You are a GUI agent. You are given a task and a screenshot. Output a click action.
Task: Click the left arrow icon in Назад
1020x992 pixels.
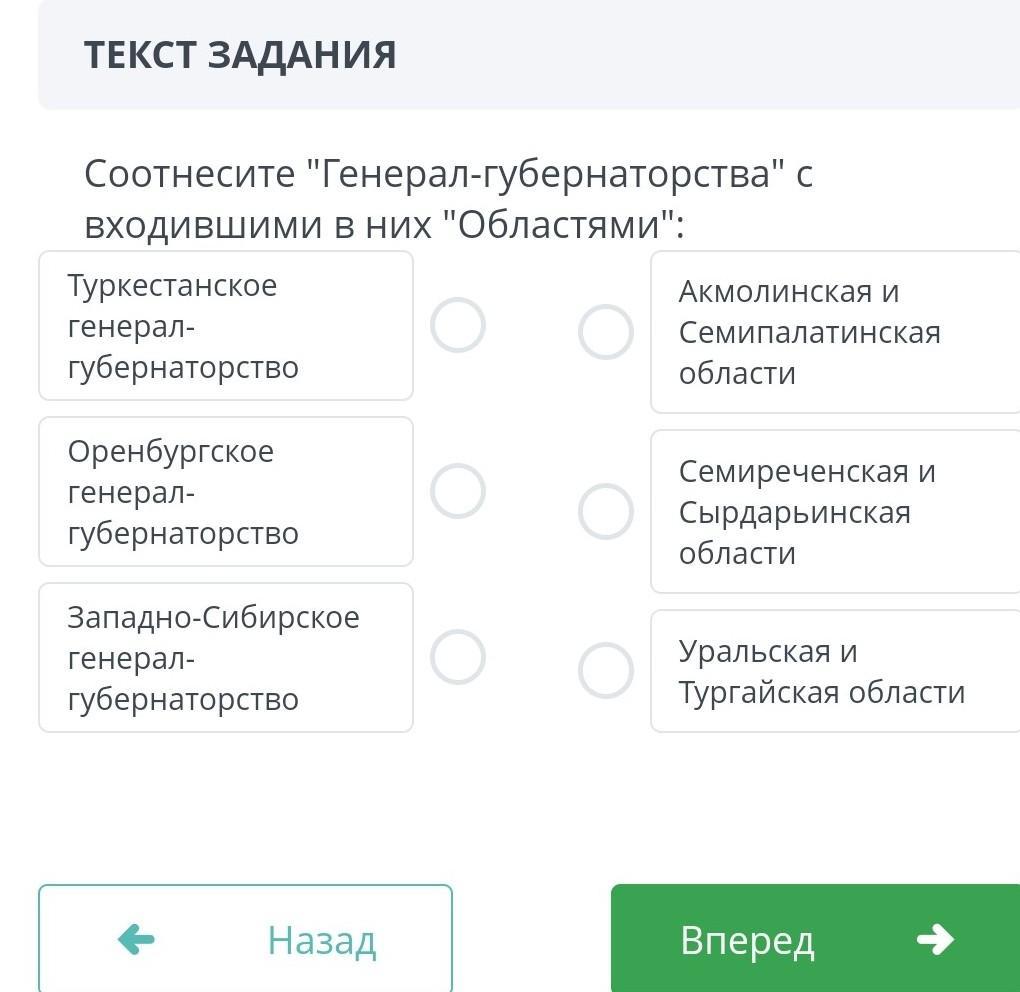click(x=136, y=940)
